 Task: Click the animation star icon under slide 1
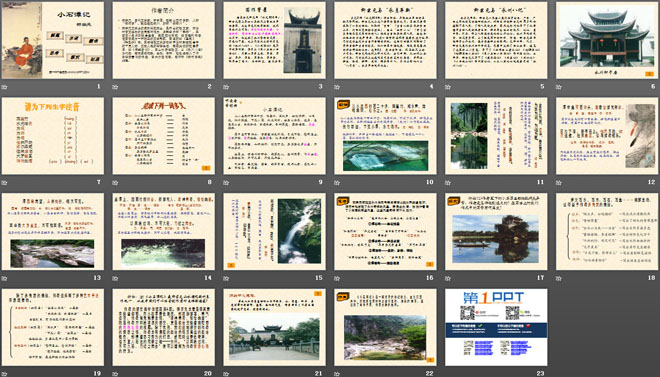tap(5, 87)
